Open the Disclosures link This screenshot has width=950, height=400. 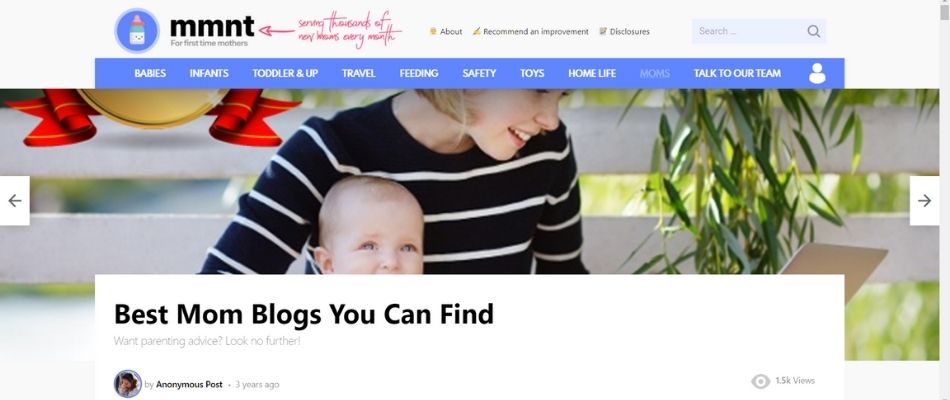click(629, 32)
